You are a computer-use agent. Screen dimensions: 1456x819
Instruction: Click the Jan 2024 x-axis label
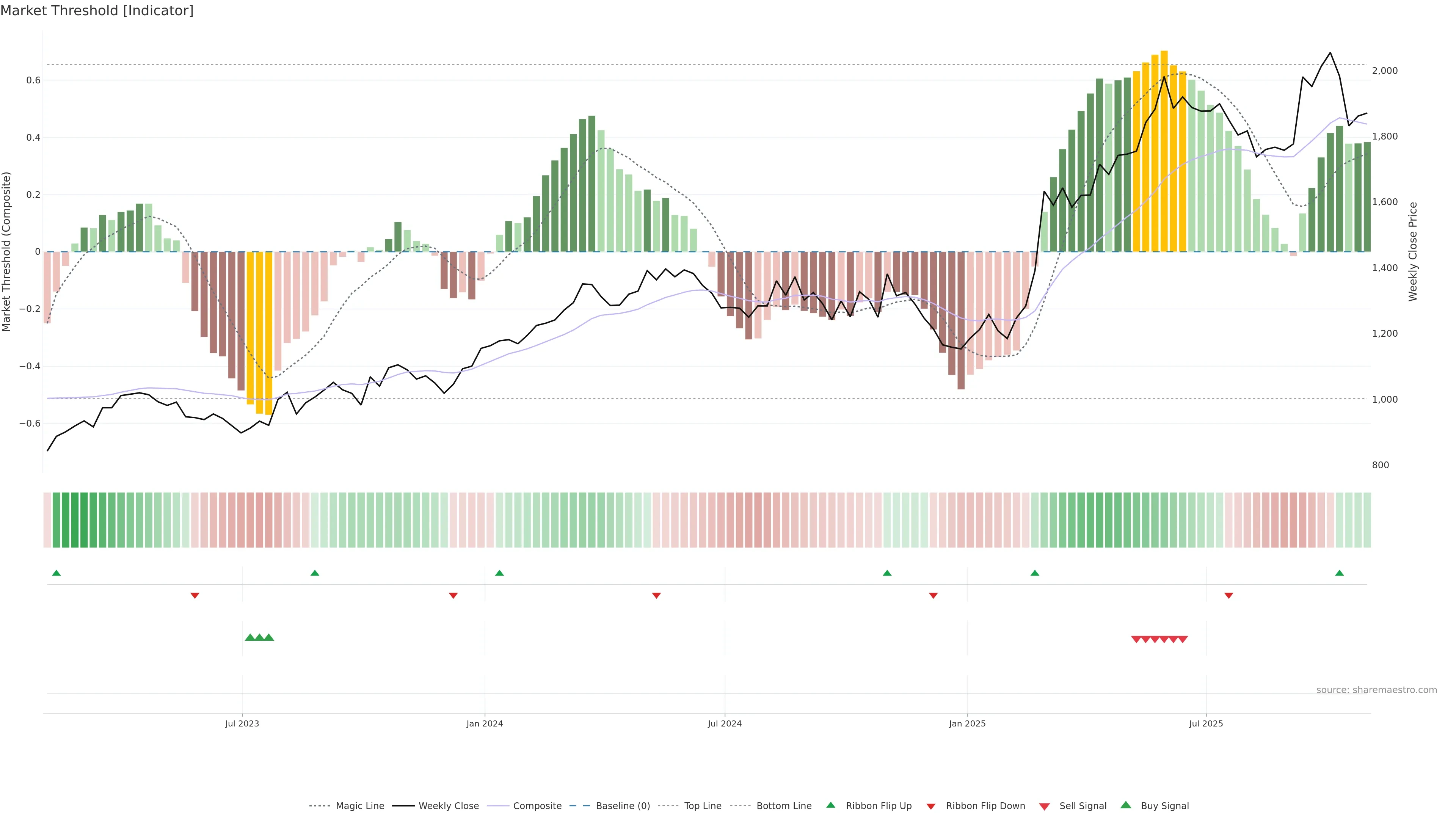(485, 723)
